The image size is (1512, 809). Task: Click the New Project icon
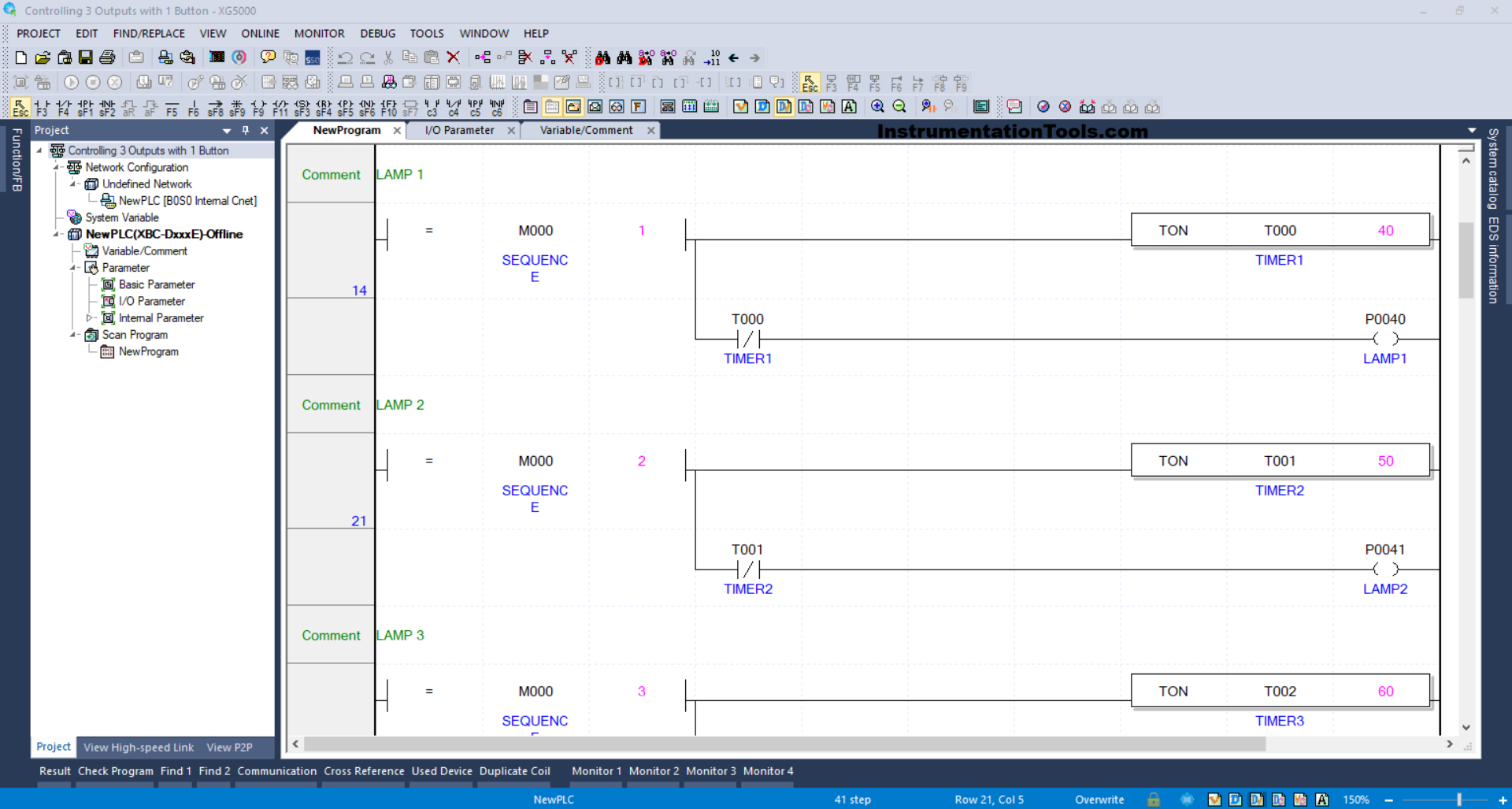coord(21,58)
